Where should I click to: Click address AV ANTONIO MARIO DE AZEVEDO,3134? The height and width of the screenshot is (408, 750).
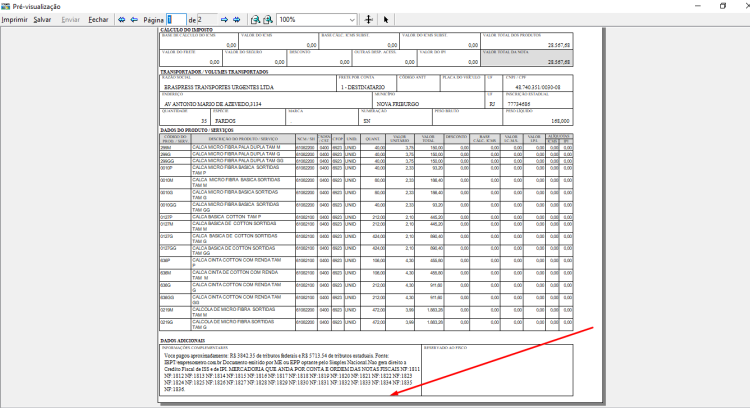point(212,104)
